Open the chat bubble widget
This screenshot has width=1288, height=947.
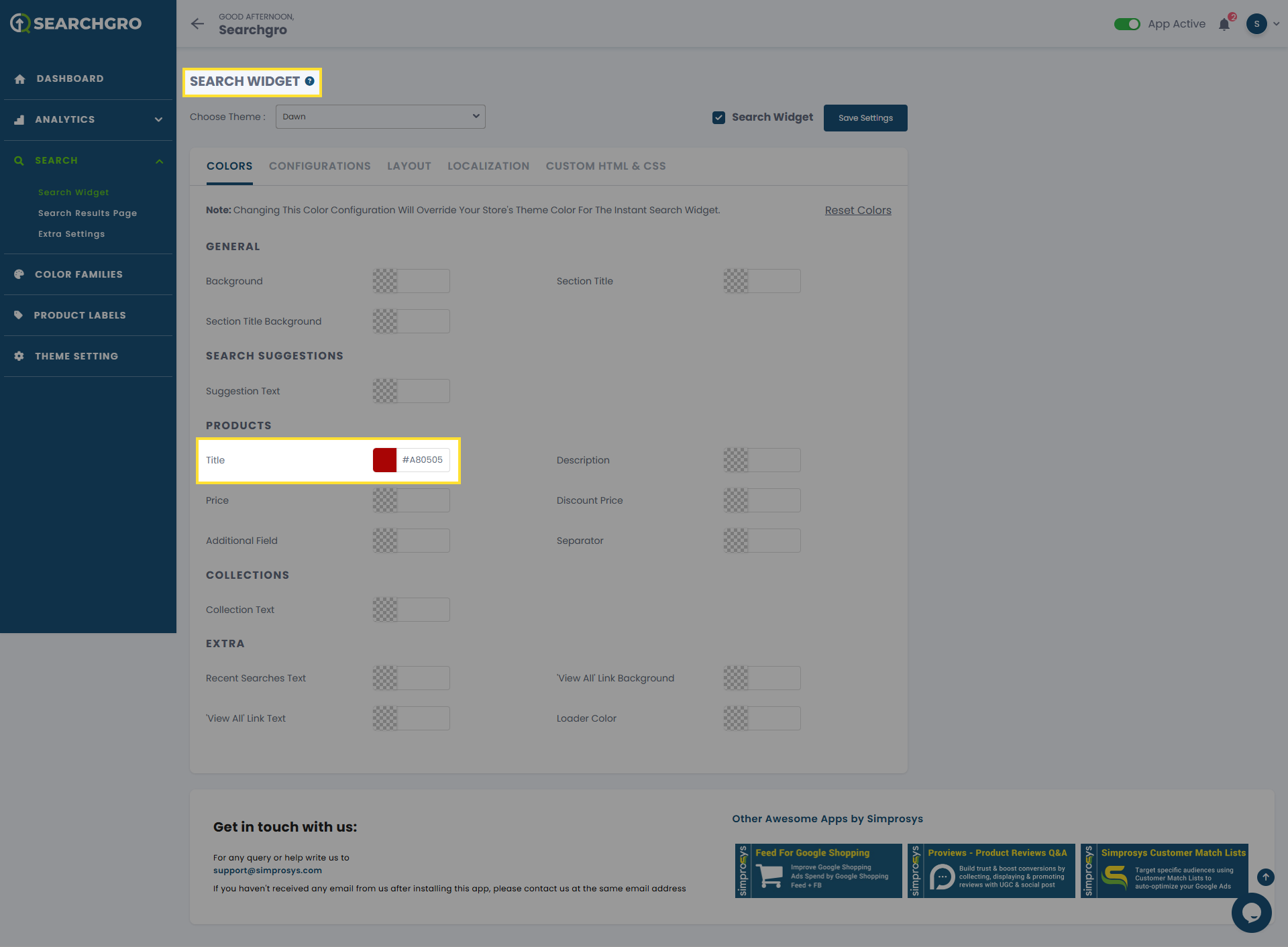tap(1251, 912)
